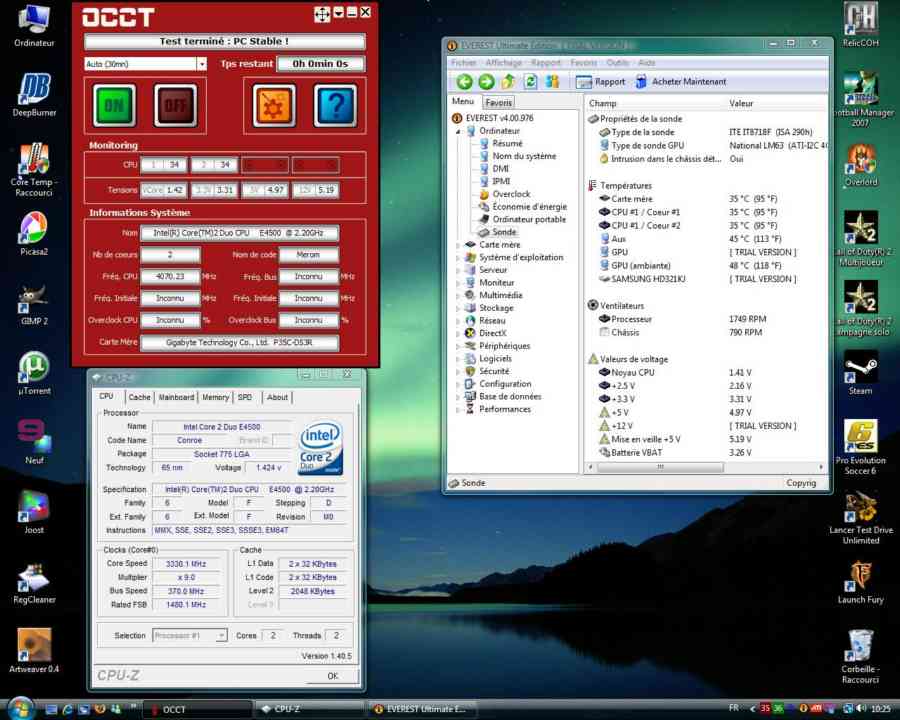Click Champ column header in EVEREST
This screenshot has width=900, height=720.
[x=655, y=103]
